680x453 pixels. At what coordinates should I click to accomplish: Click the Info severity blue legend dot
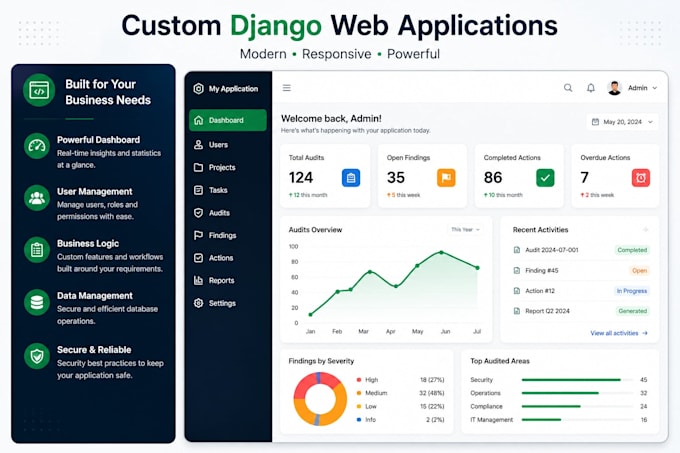click(359, 420)
